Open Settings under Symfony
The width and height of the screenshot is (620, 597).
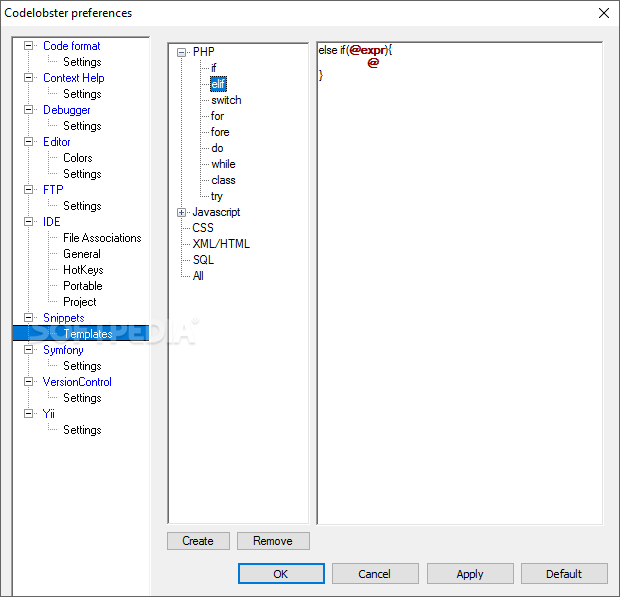pyautogui.click(x=82, y=366)
